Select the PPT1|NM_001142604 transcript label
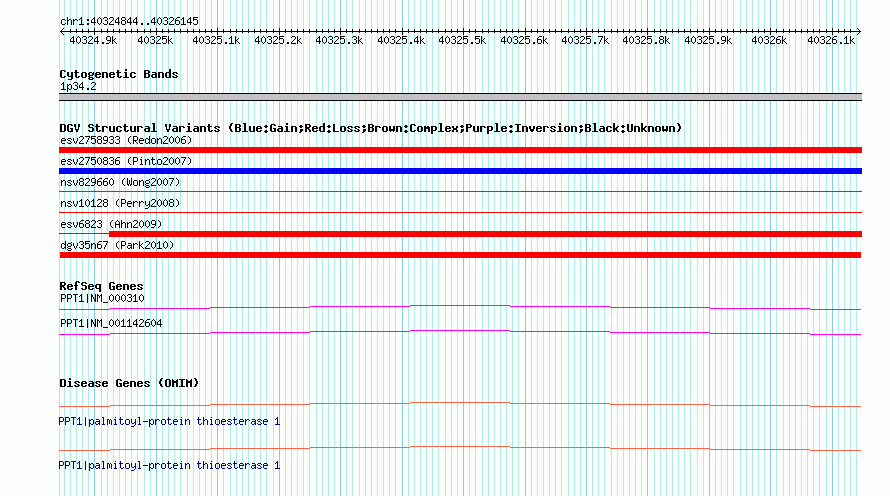The height and width of the screenshot is (496, 890). [x=111, y=323]
